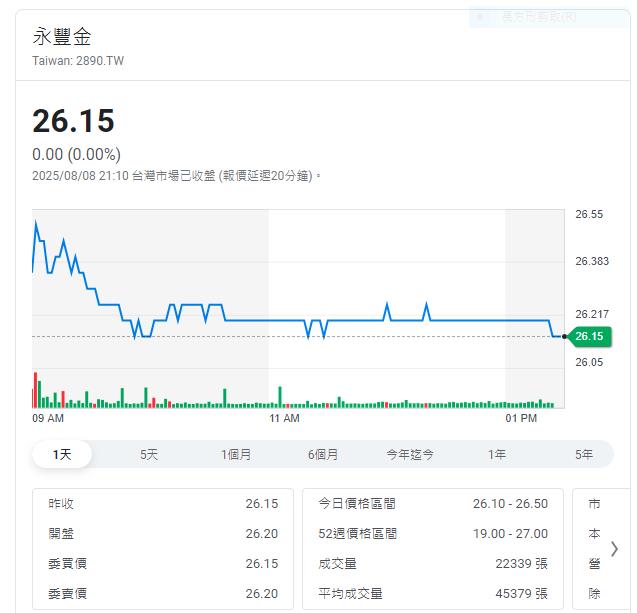
Task: Click the 01 PM time axis label
Action: click(521, 418)
